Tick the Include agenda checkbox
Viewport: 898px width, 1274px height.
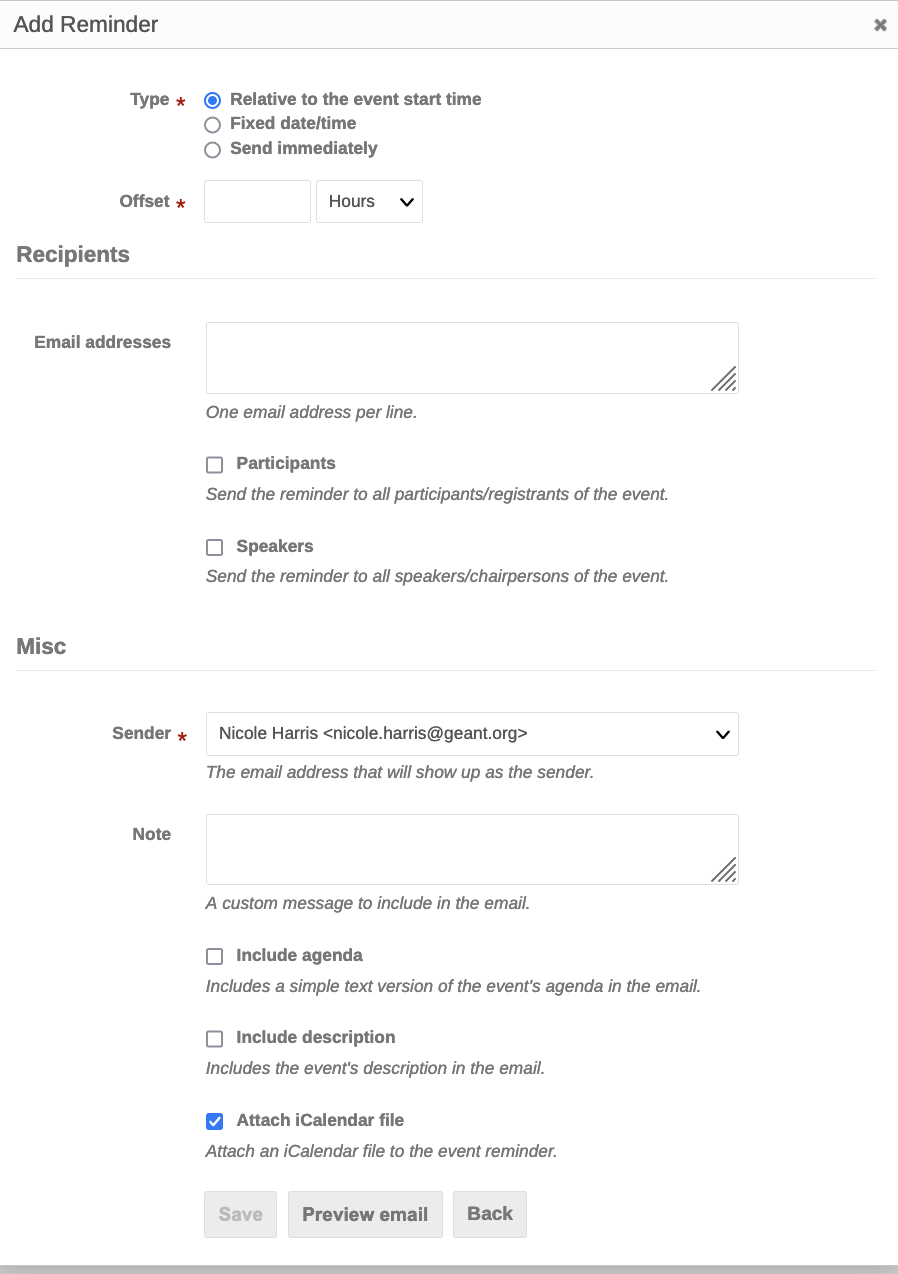(x=214, y=957)
